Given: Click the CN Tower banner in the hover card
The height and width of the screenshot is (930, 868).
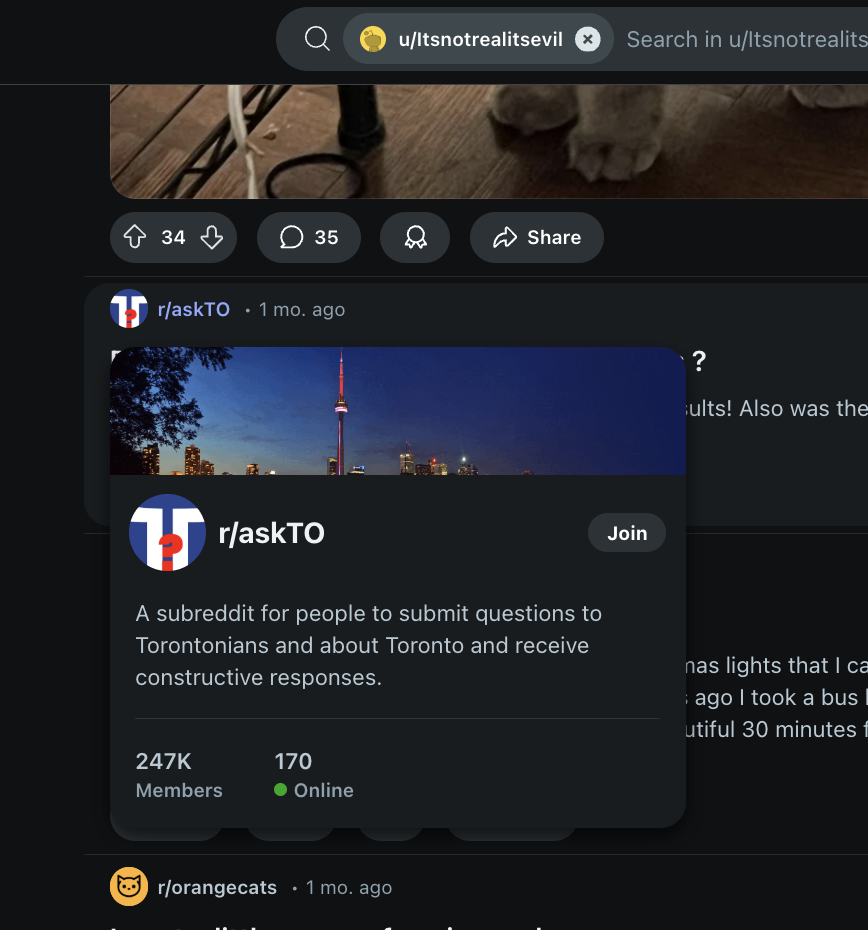Looking at the screenshot, I should click(x=397, y=411).
